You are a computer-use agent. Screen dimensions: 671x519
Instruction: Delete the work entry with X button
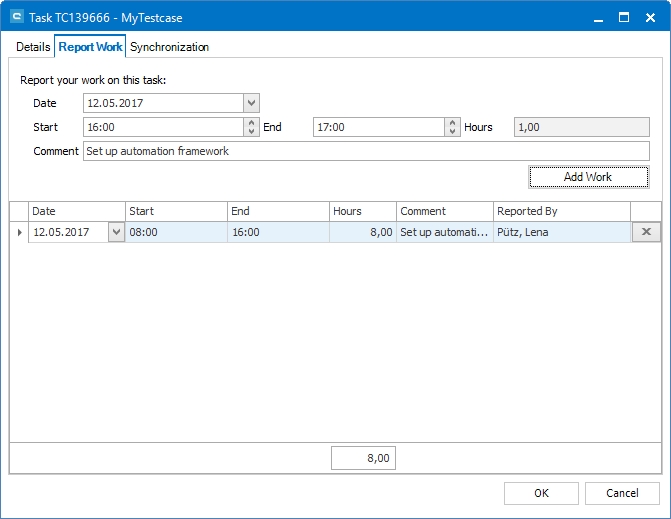[x=646, y=232]
